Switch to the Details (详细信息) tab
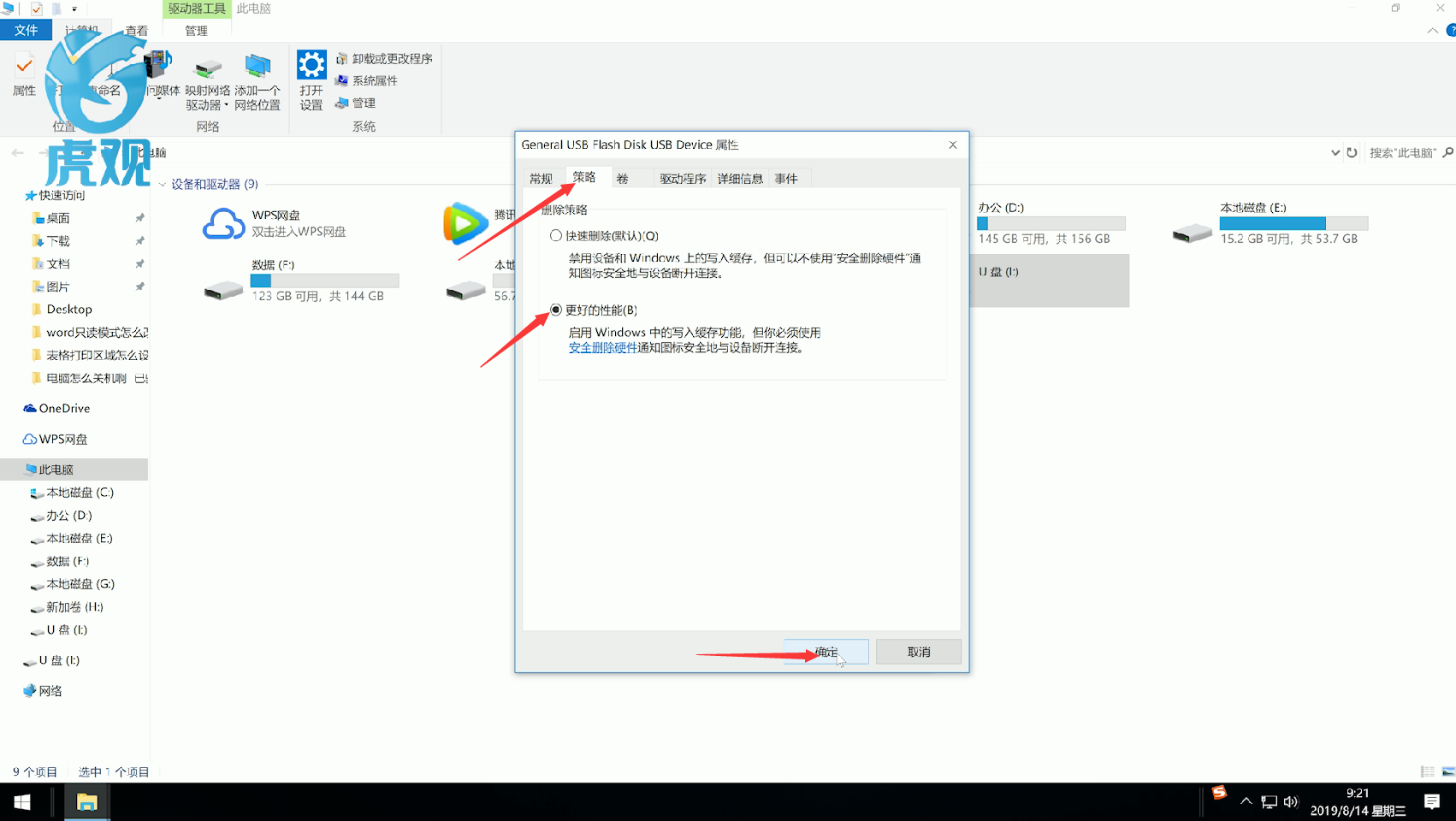The image size is (1456, 821). click(x=740, y=178)
